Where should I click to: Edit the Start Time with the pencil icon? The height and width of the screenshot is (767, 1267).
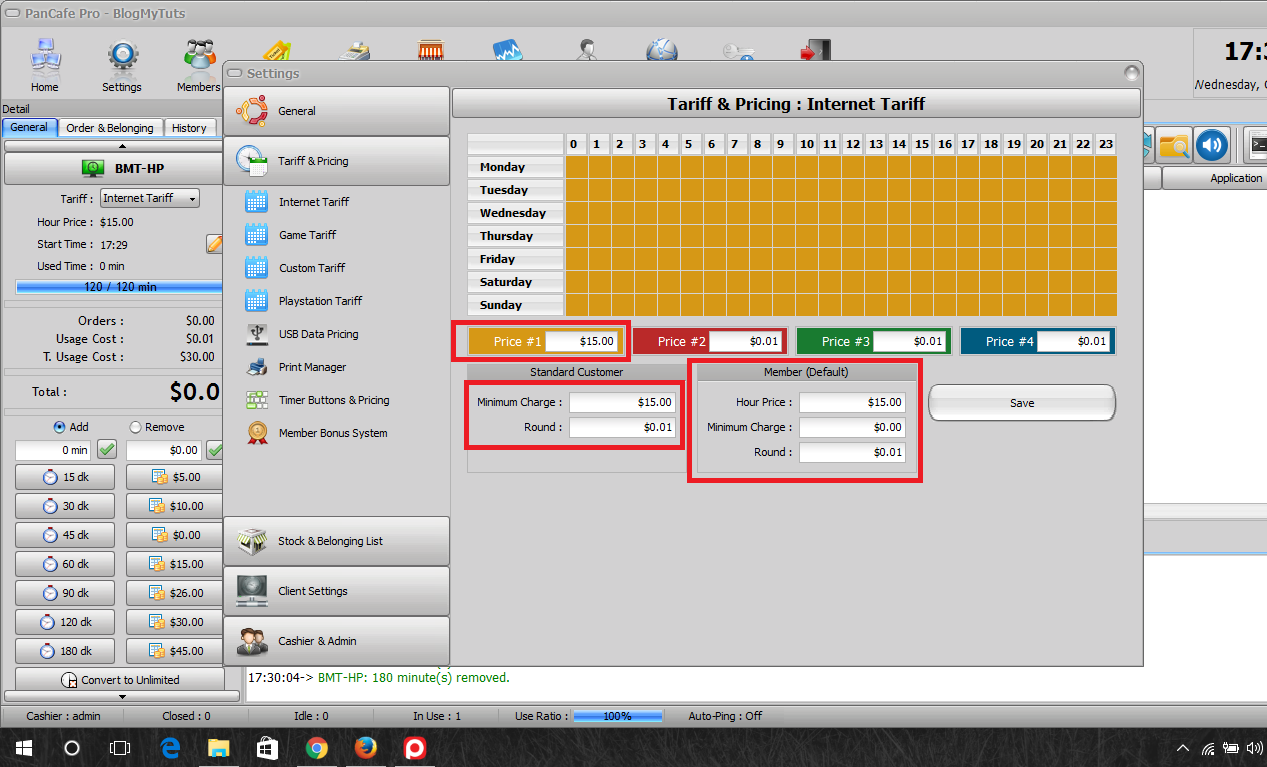[x=213, y=243]
